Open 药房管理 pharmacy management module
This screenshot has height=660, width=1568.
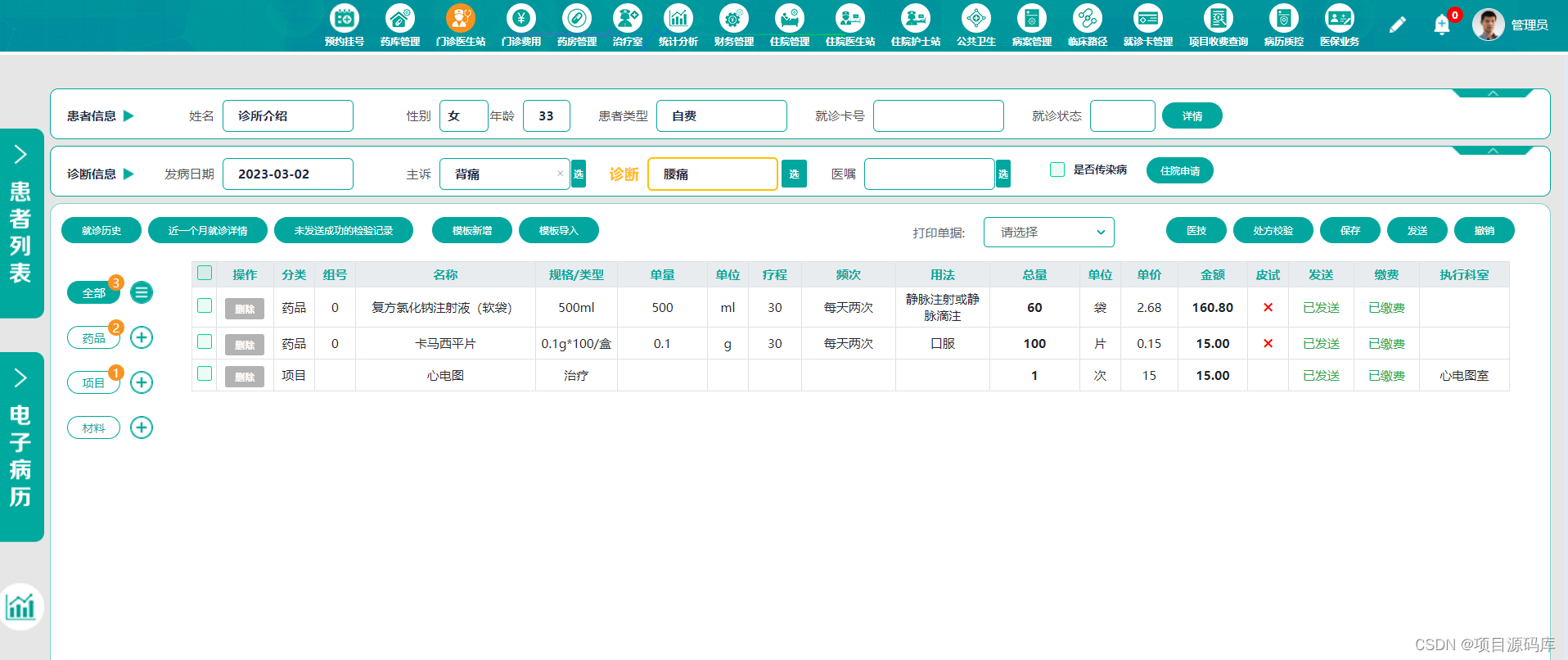tap(577, 25)
